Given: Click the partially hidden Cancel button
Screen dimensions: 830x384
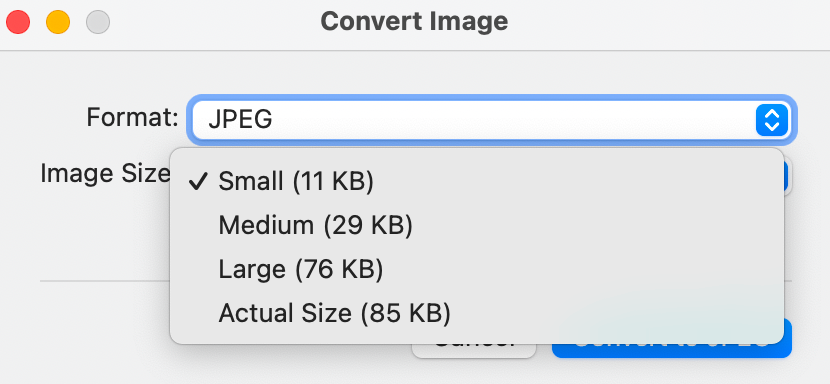Looking at the screenshot, I should coord(474,351).
